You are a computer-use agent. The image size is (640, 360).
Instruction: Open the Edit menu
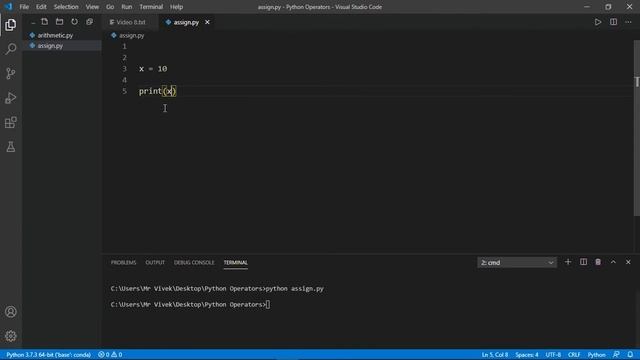41,7
